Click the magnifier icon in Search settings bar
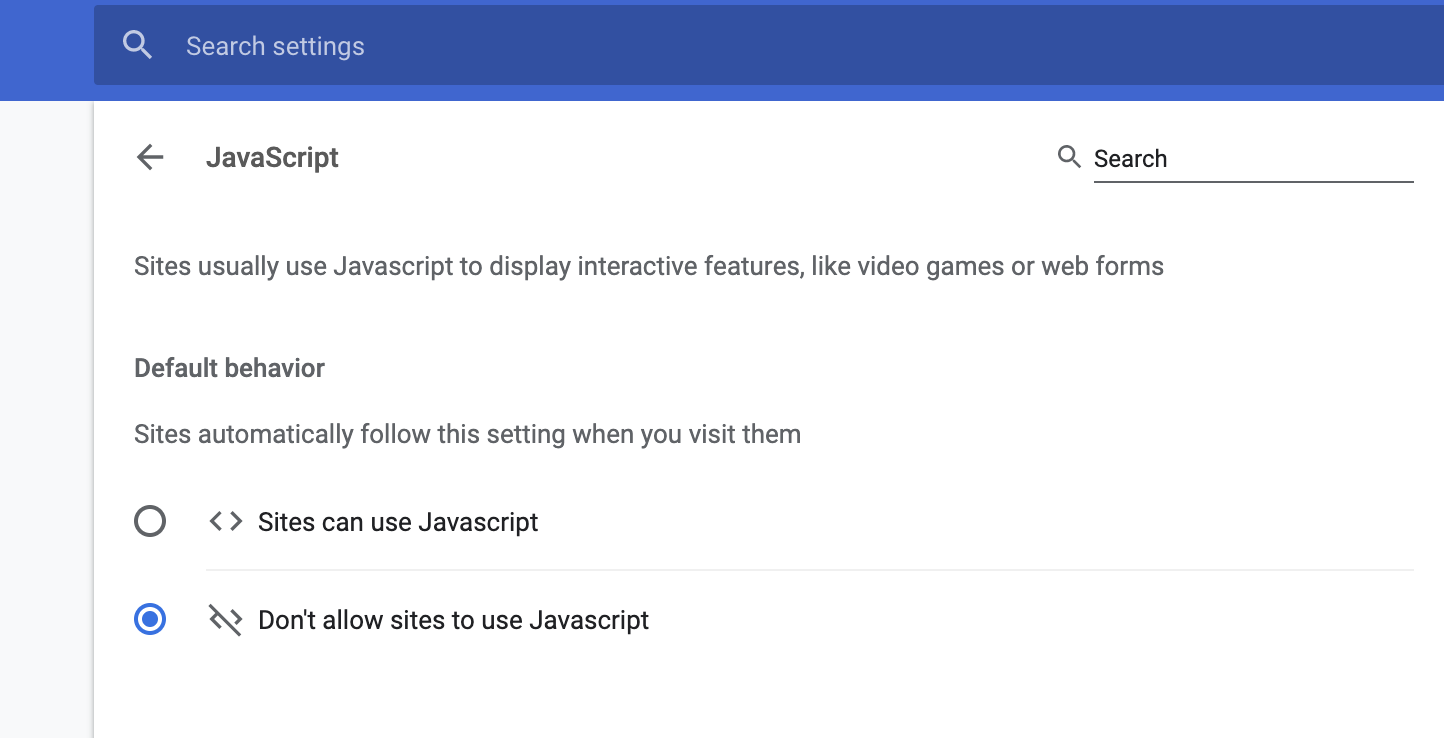Viewport: 1444px width, 738px height. click(x=137, y=46)
